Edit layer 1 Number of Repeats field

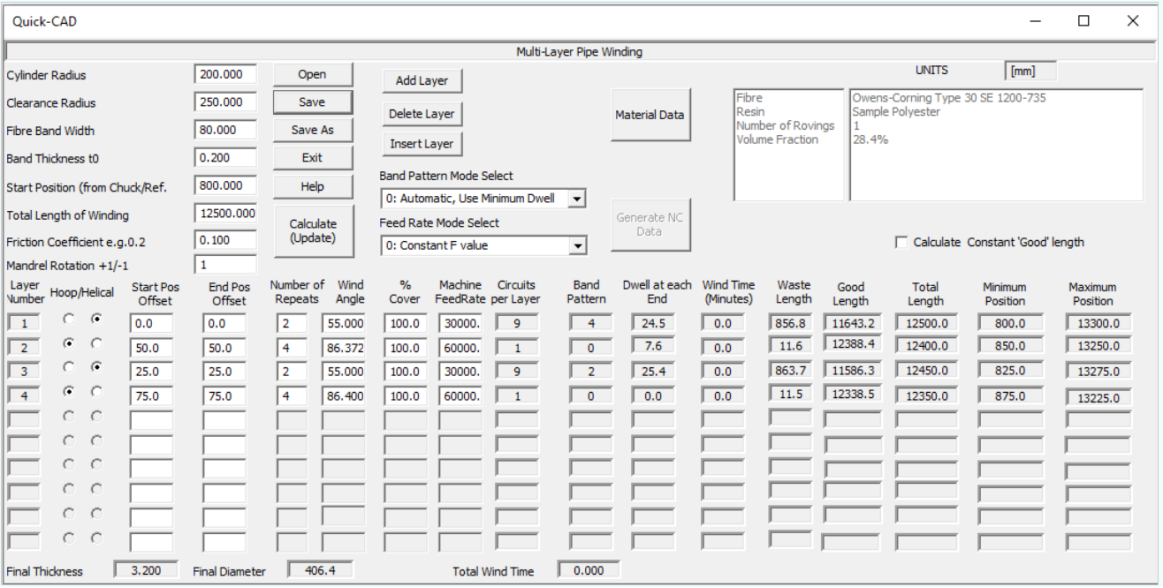click(x=291, y=323)
